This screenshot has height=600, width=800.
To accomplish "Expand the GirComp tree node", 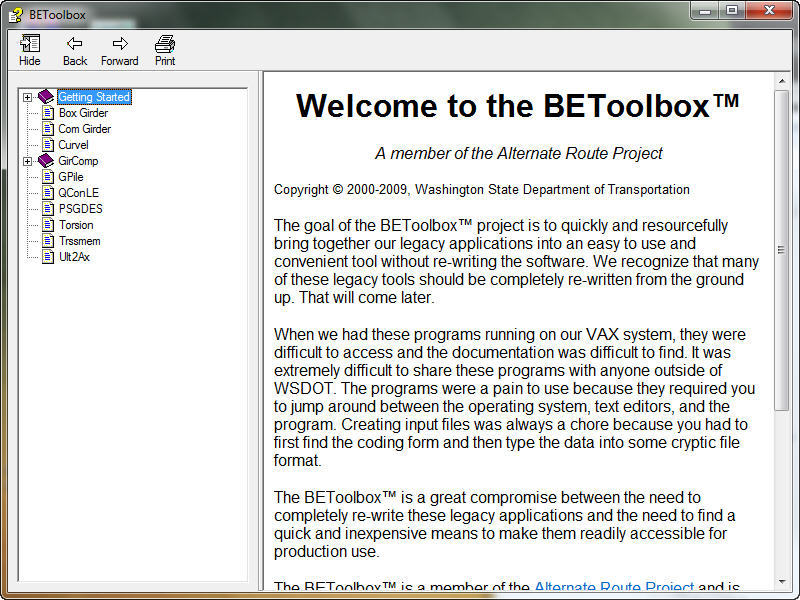I will [28, 161].
